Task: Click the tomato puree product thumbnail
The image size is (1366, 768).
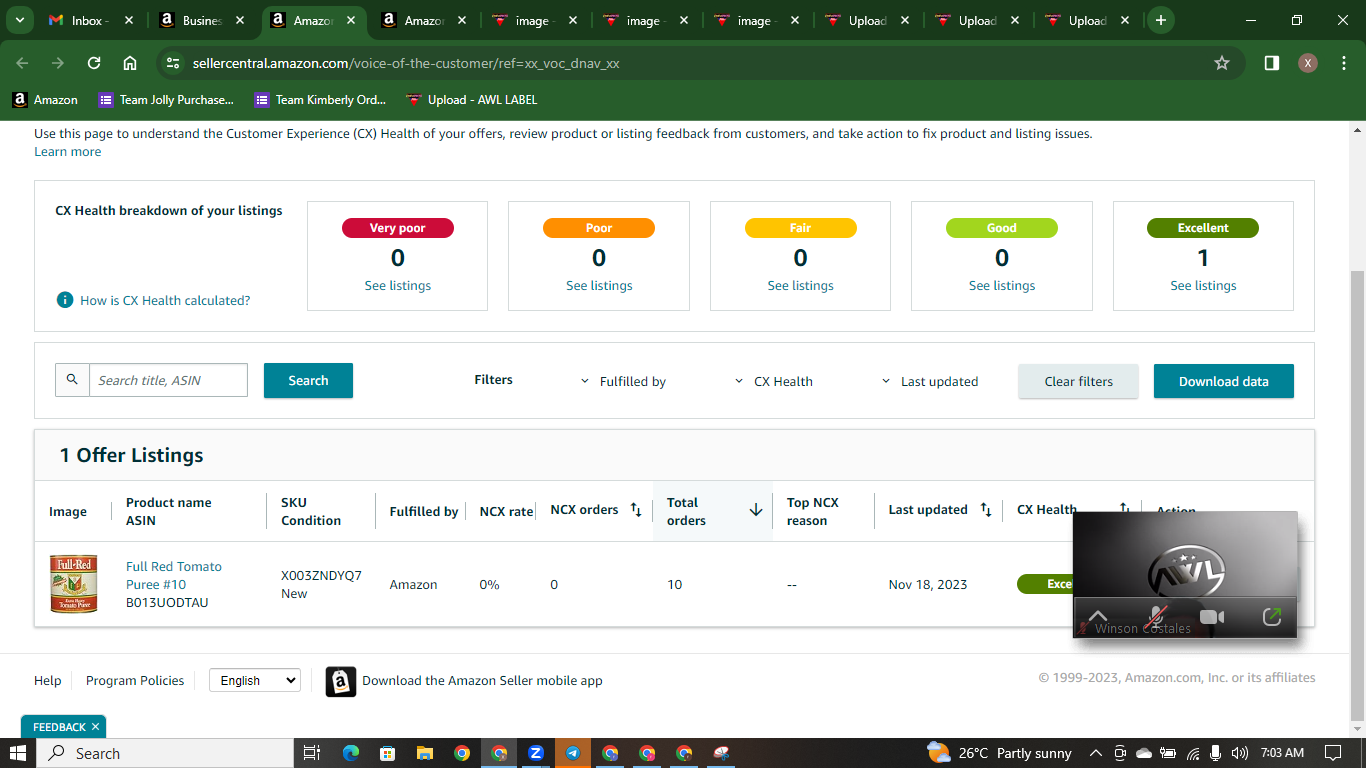Action: coord(74,584)
